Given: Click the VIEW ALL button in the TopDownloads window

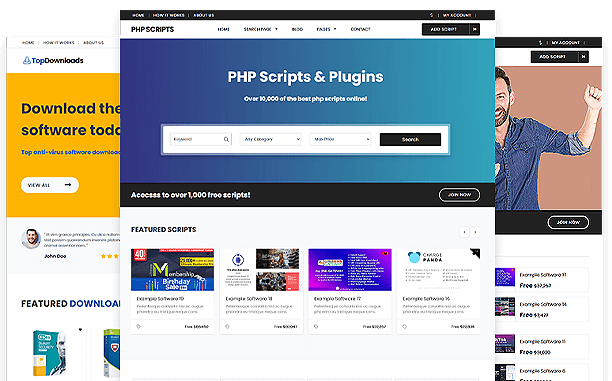Looking at the screenshot, I should [50, 185].
